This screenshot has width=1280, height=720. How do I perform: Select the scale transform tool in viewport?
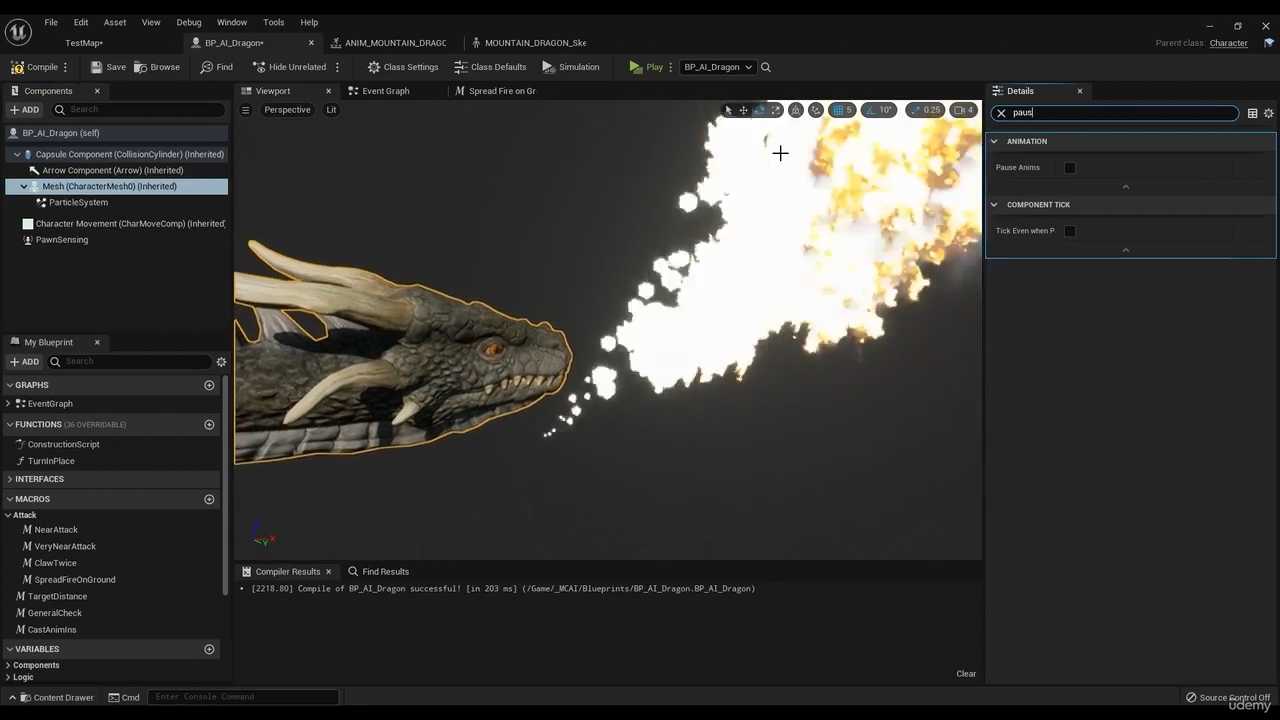click(775, 110)
